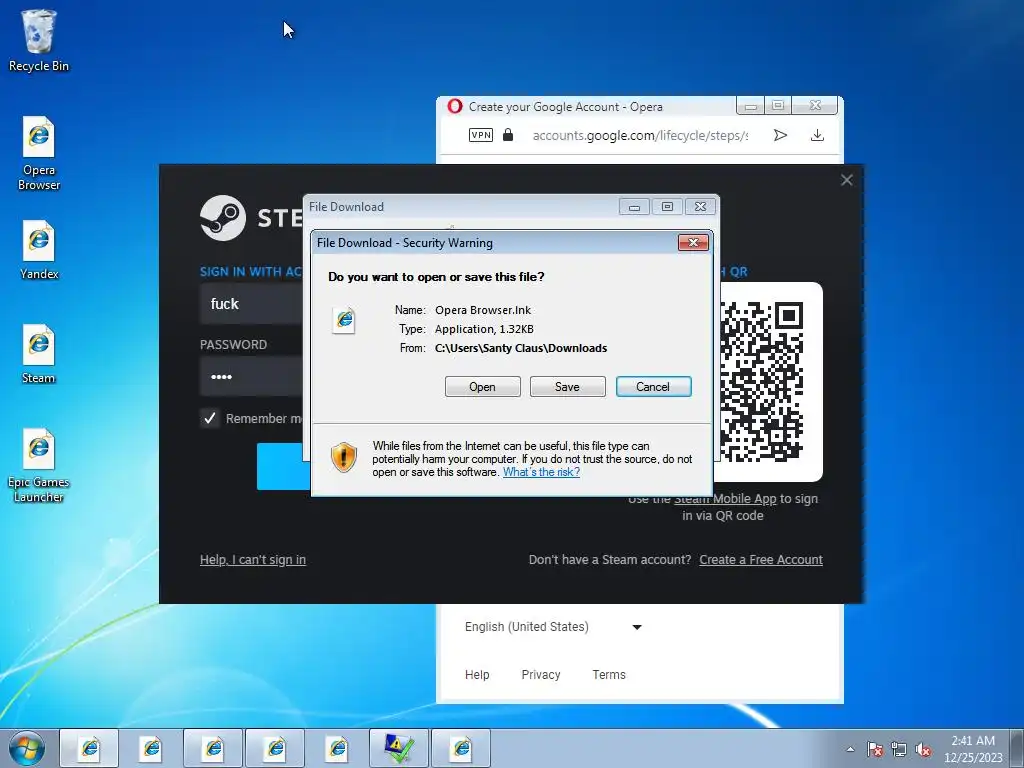Show hidden tray icons arrow
This screenshot has width=1024, height=768.
[850, 749]
